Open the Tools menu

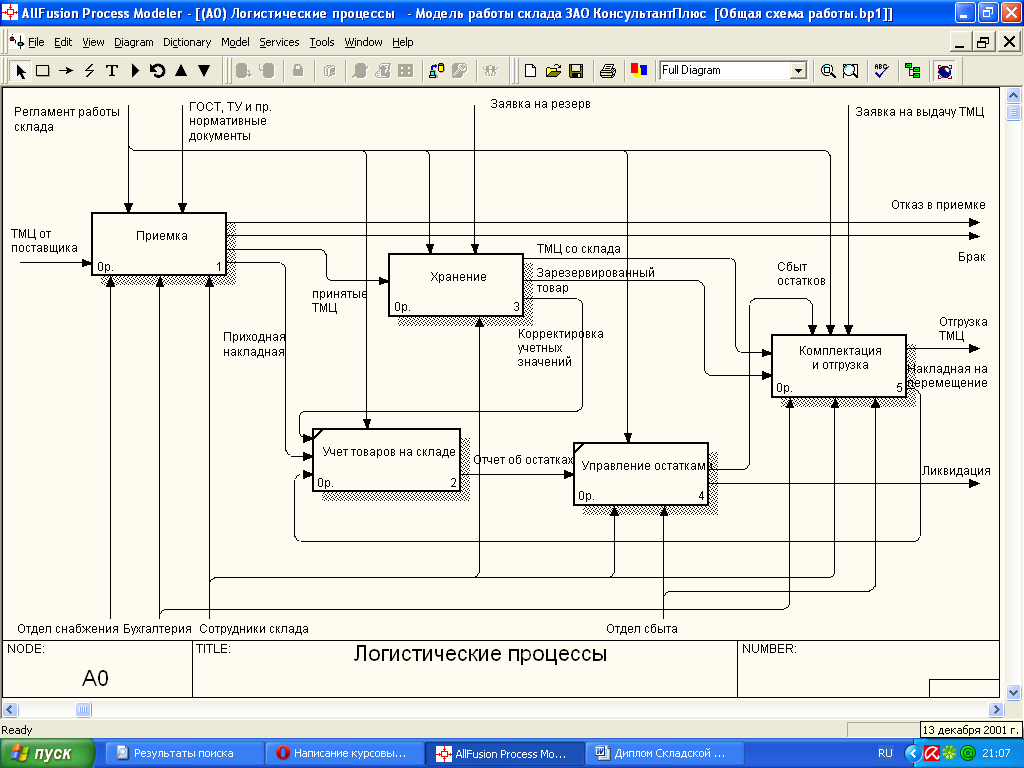click(x=321, y=42)
